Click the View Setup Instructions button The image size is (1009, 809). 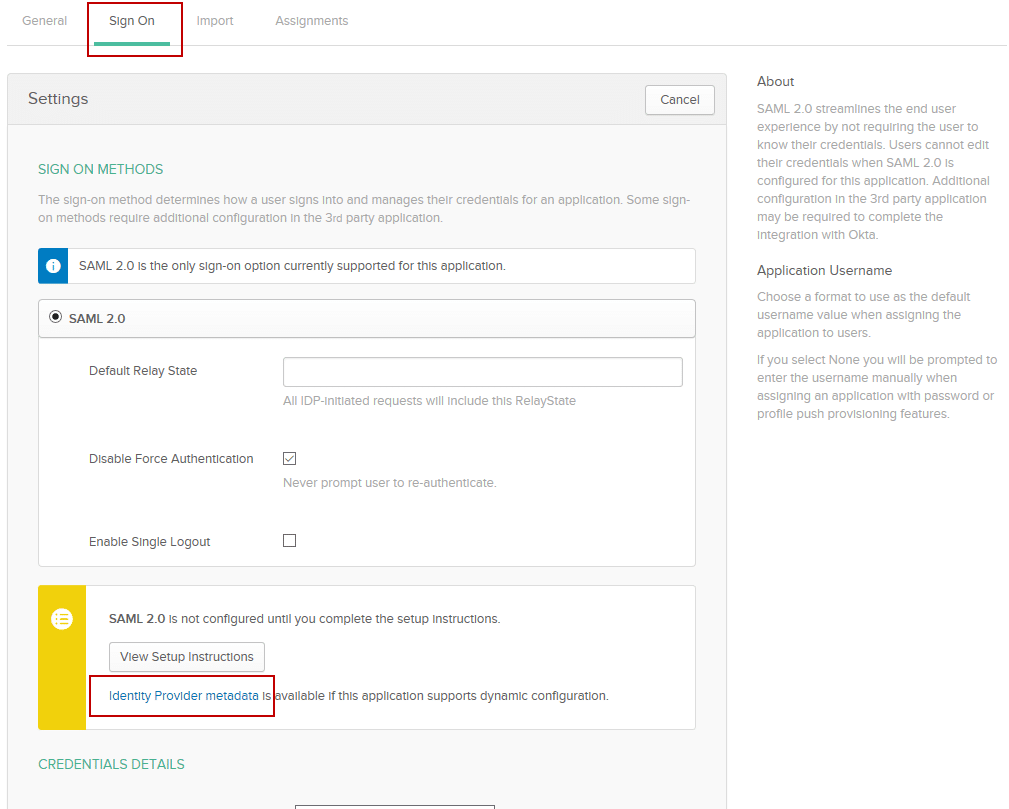point(187,657)
